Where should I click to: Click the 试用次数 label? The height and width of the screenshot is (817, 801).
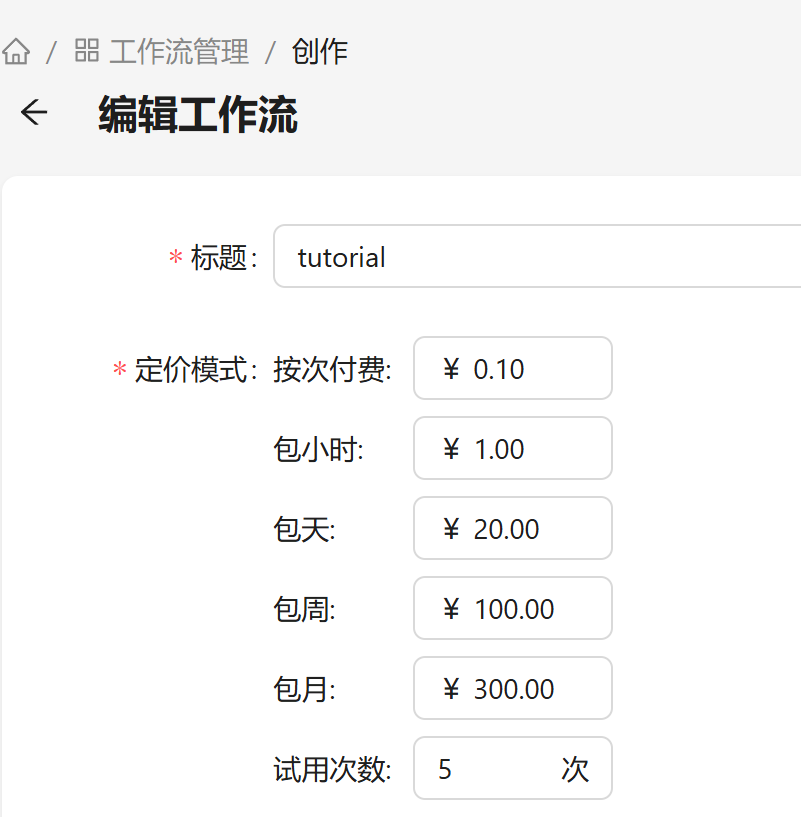pyautogui.click(x=332, y=770)
